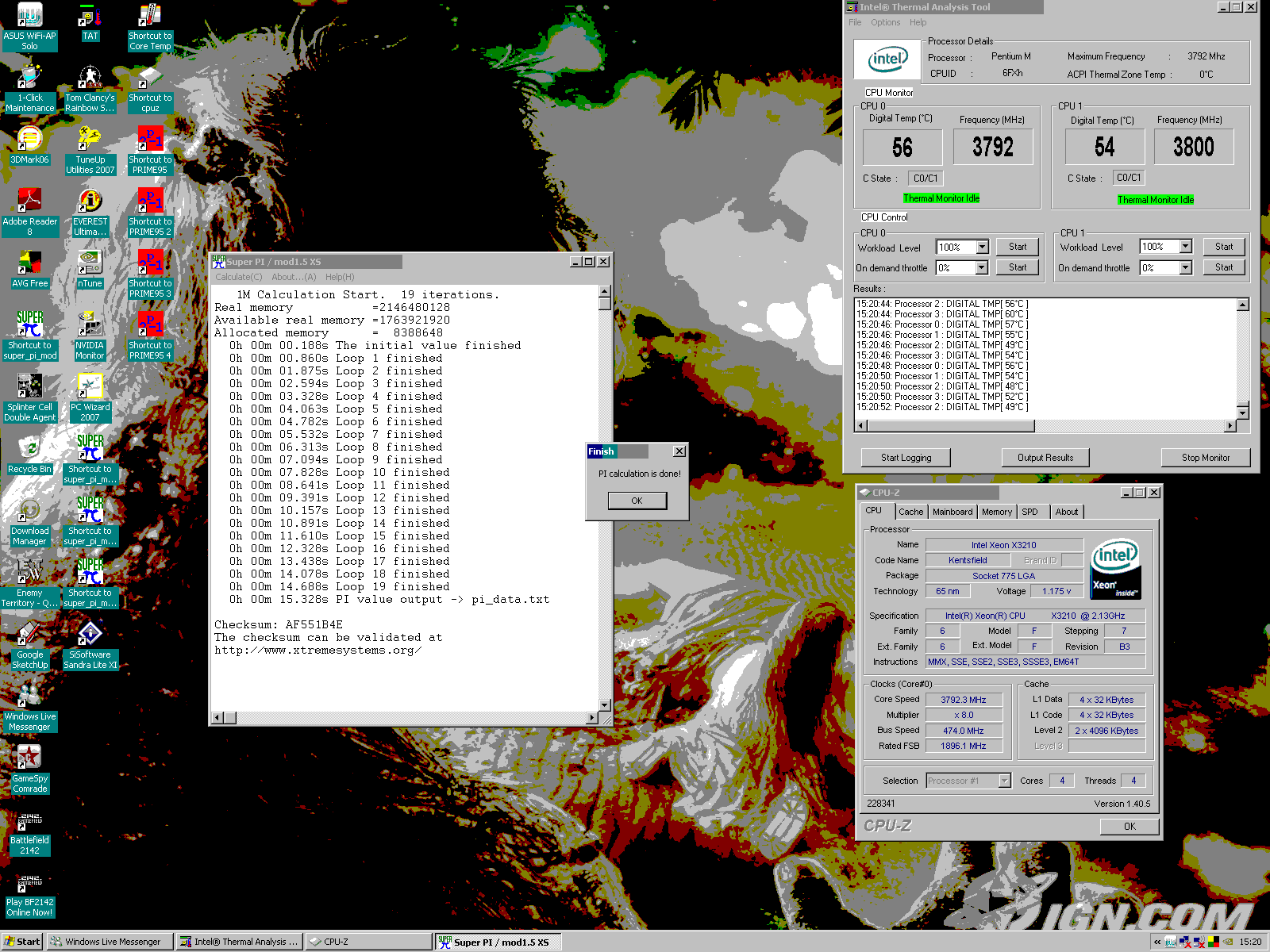Open Shortcut to PRIME95 icon

(x=150, y=151)
